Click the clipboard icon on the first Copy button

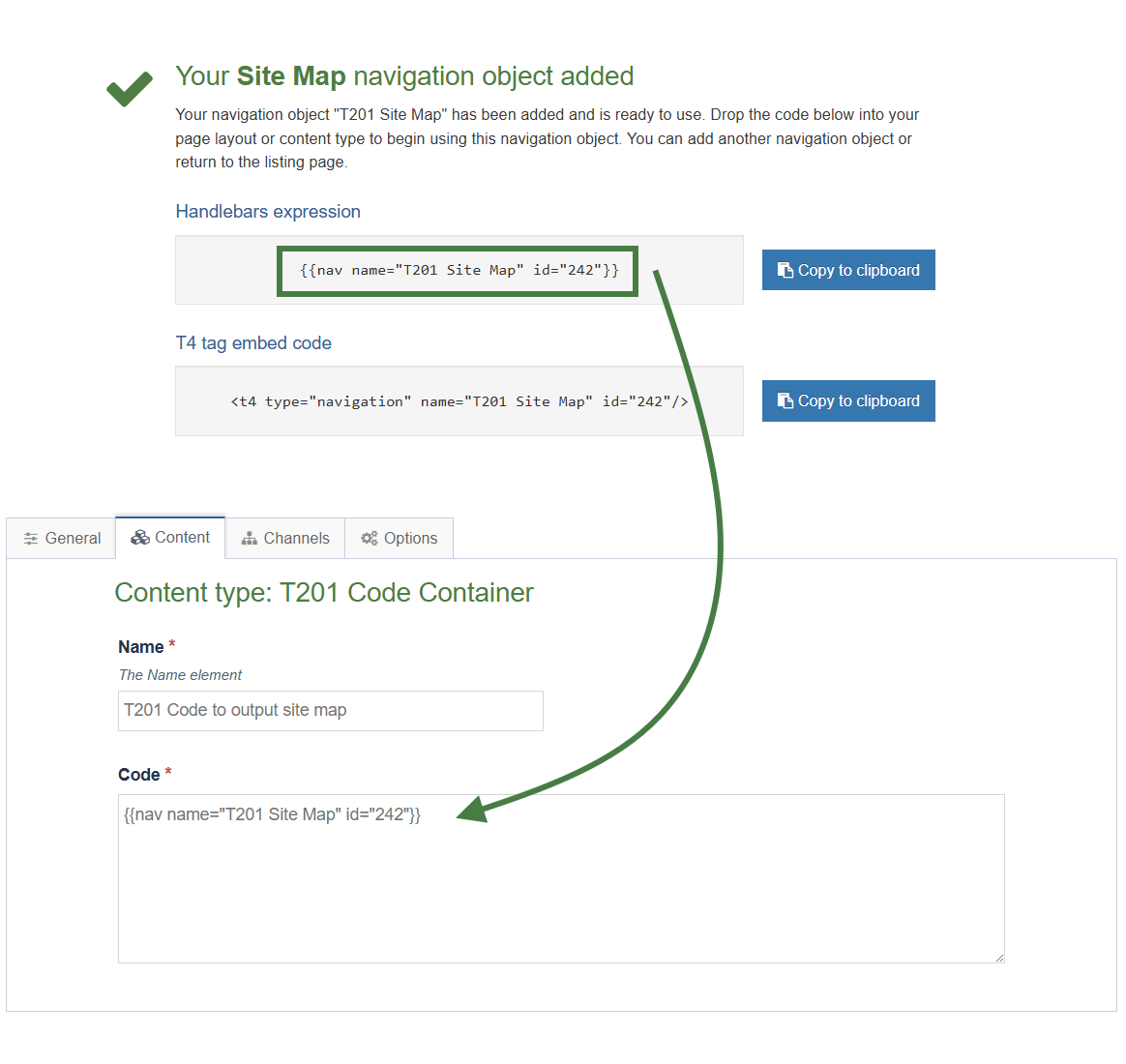[785, 270]
